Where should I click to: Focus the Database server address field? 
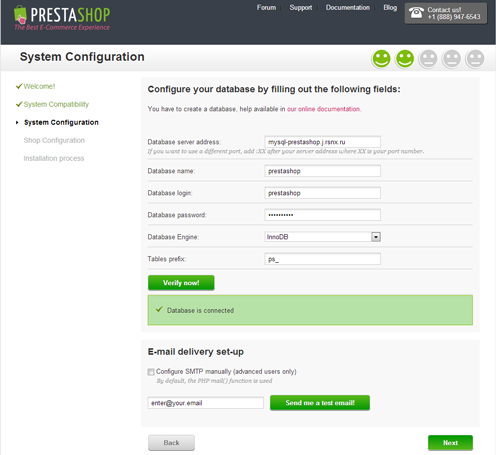click(323, 142)
